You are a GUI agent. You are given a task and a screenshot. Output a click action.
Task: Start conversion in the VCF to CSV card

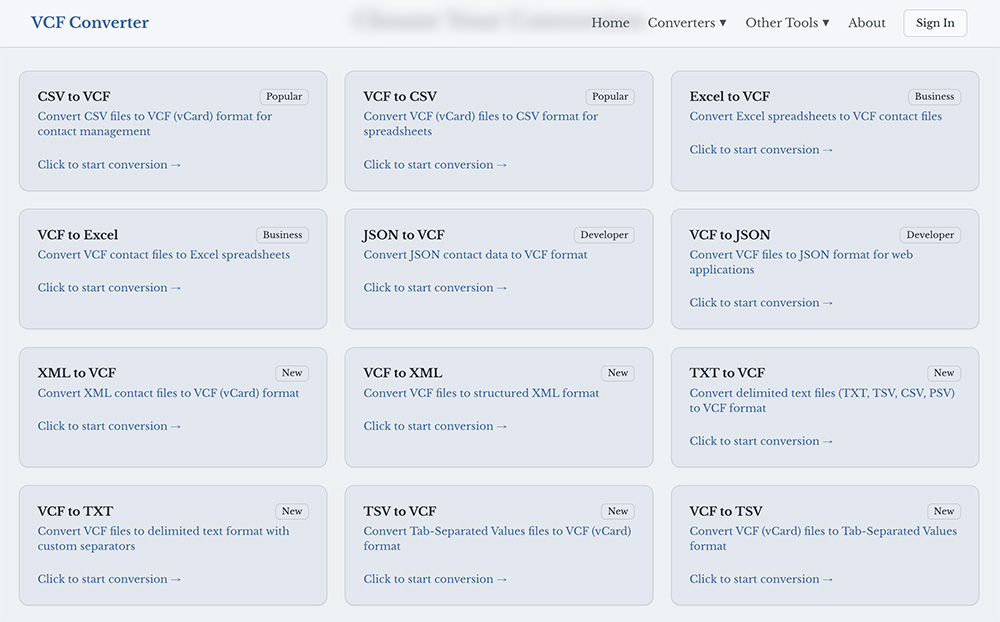coord(435,165)
